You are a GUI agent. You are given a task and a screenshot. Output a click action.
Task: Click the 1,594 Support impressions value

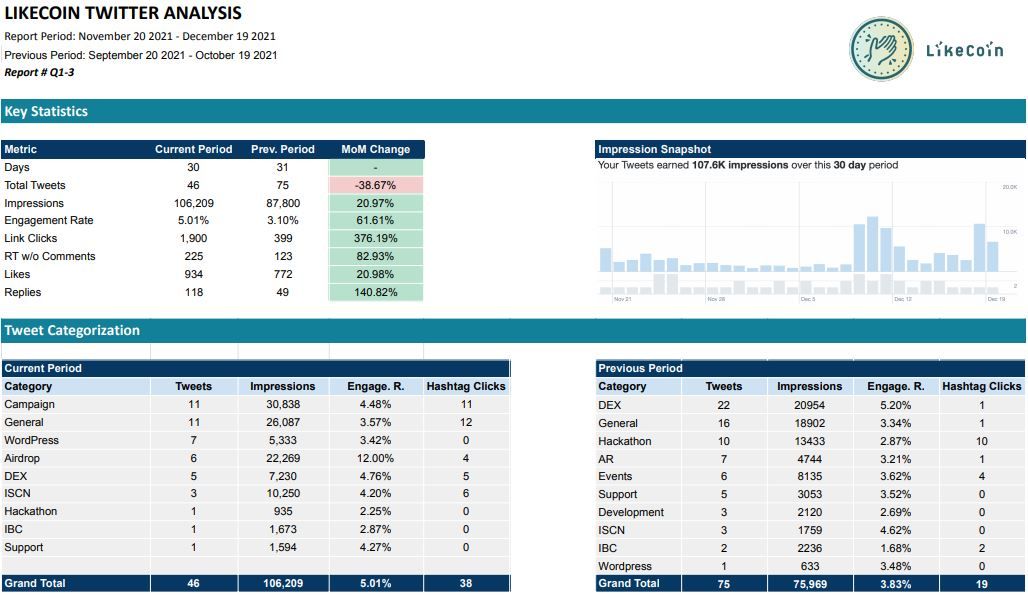pyautogui.click(x=283, y=548)
